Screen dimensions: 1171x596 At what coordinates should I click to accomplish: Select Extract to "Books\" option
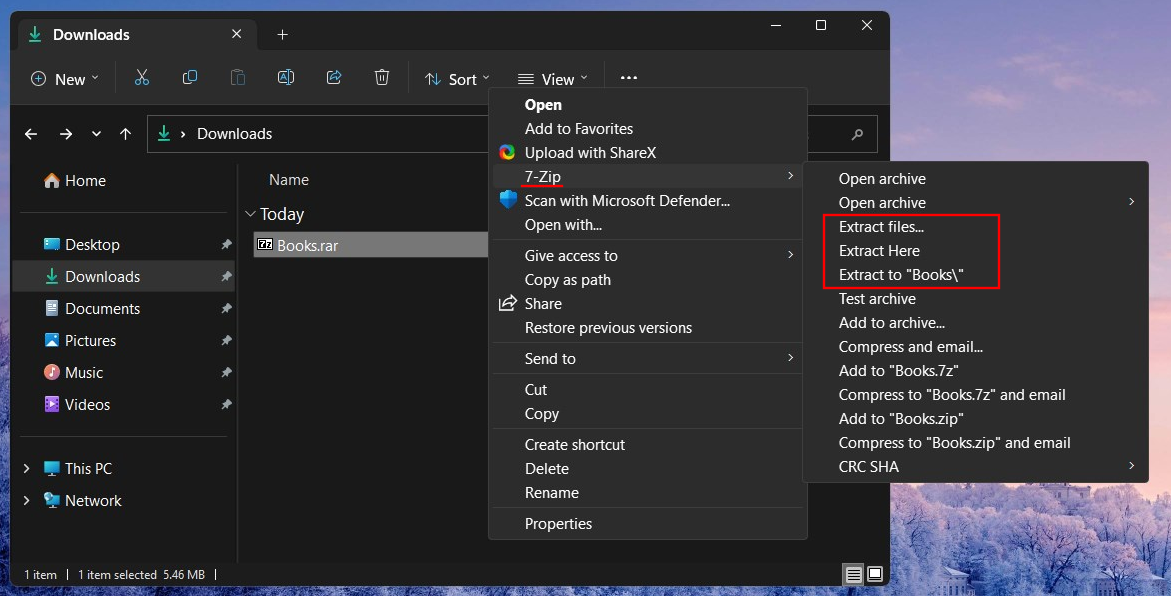[x=901, y=275]
